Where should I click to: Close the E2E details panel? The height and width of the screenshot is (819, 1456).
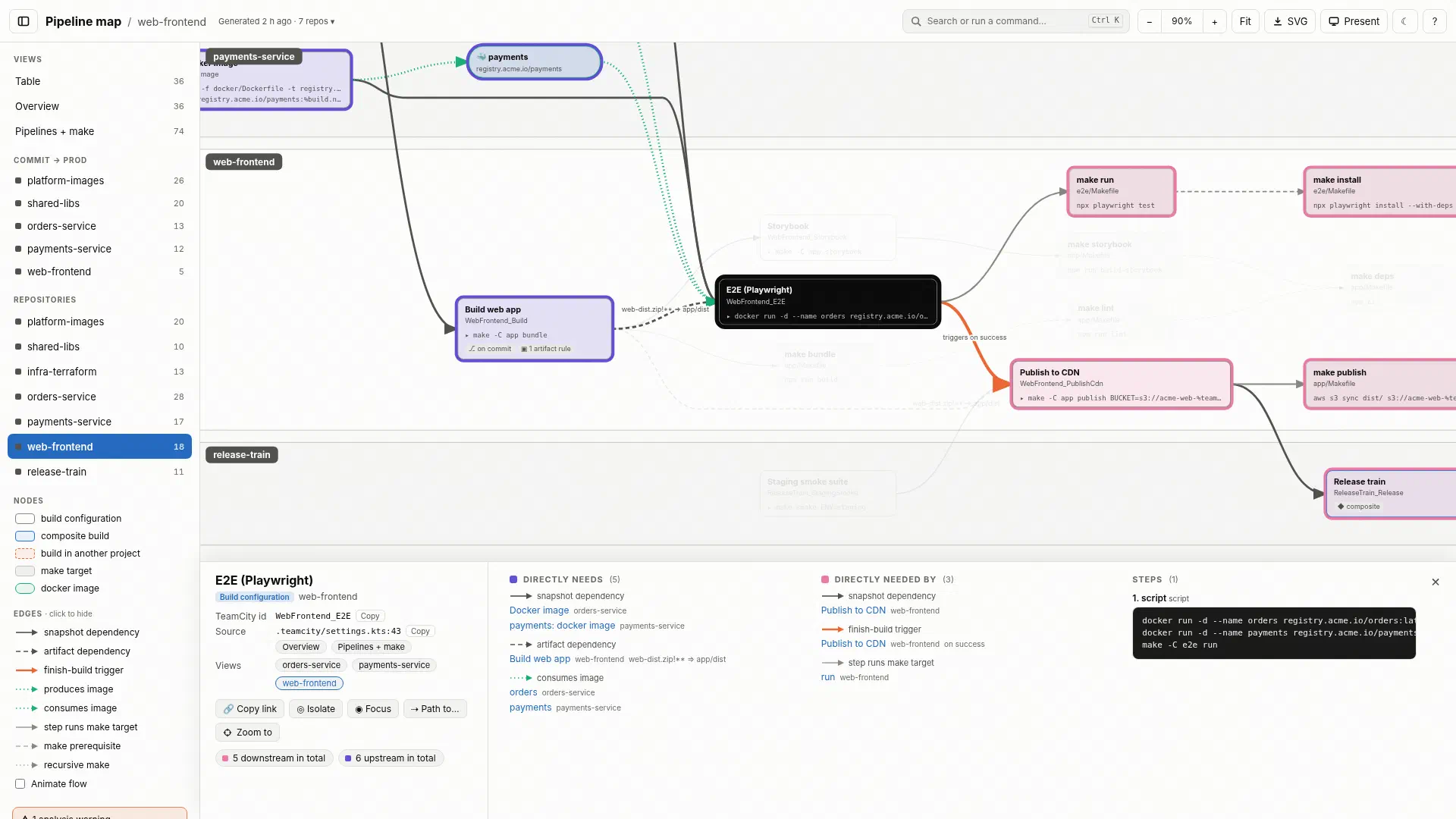pos(1435,582)
